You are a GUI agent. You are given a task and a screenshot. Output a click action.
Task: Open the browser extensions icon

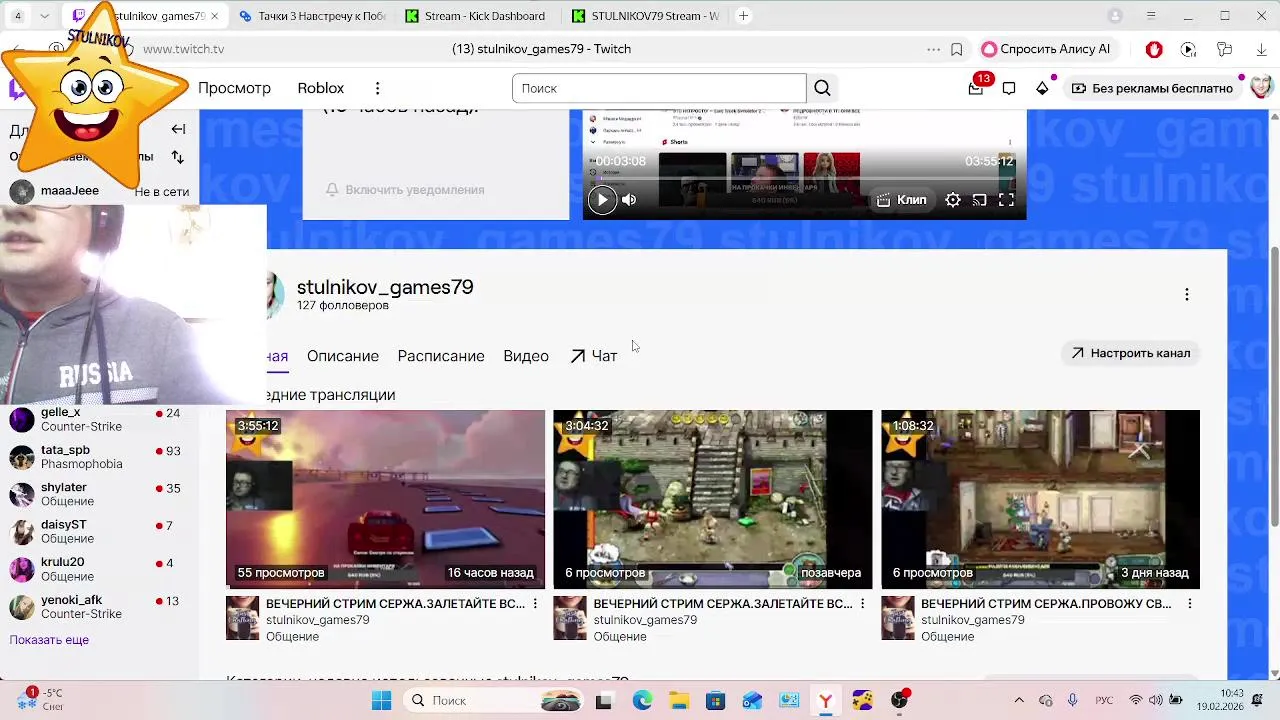[x=1224, y=49]
